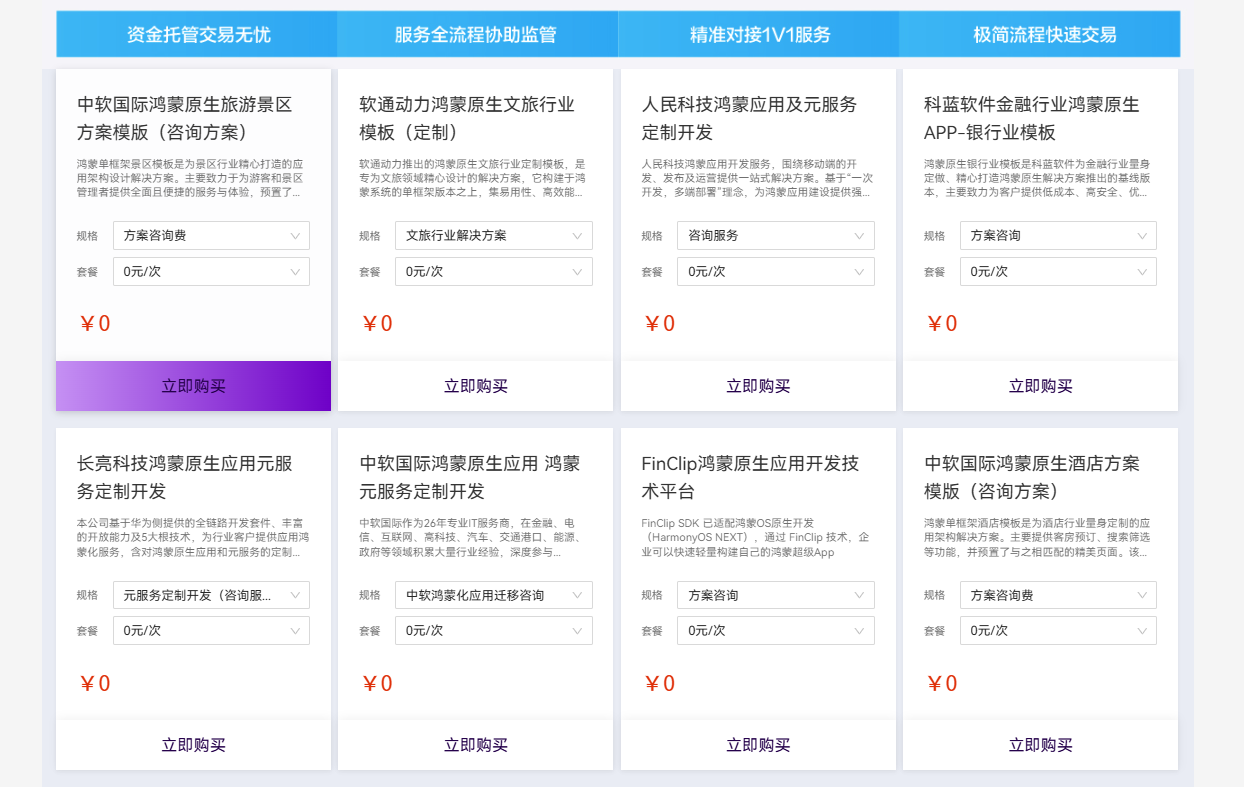This screenshot has height=787, width=1244.
Task: Expand 元服务定制开发 spec dropdown for 长亮科技
Action: (x=211, y=594)
